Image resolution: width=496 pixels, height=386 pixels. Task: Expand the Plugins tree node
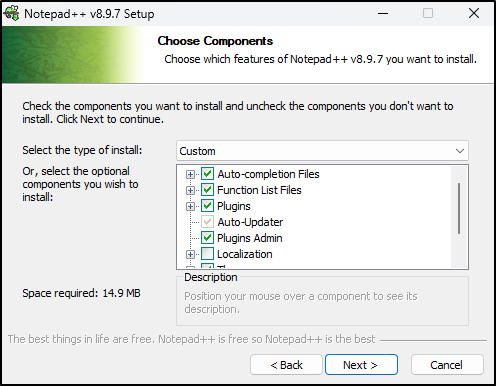(190, 206)
